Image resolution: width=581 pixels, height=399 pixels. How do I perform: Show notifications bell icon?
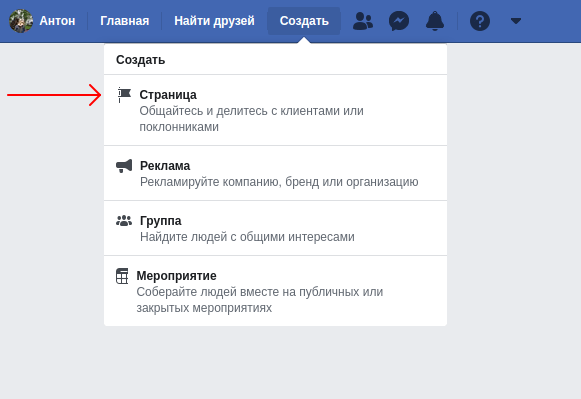pos(435,21)
